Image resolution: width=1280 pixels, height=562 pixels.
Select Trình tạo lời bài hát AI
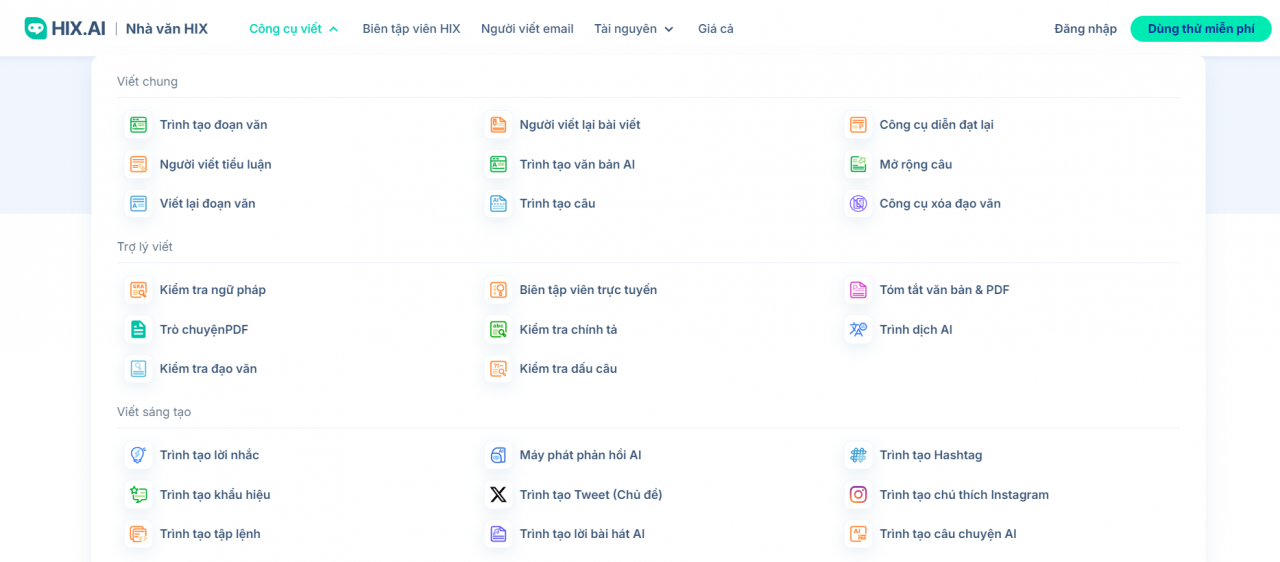581,534
